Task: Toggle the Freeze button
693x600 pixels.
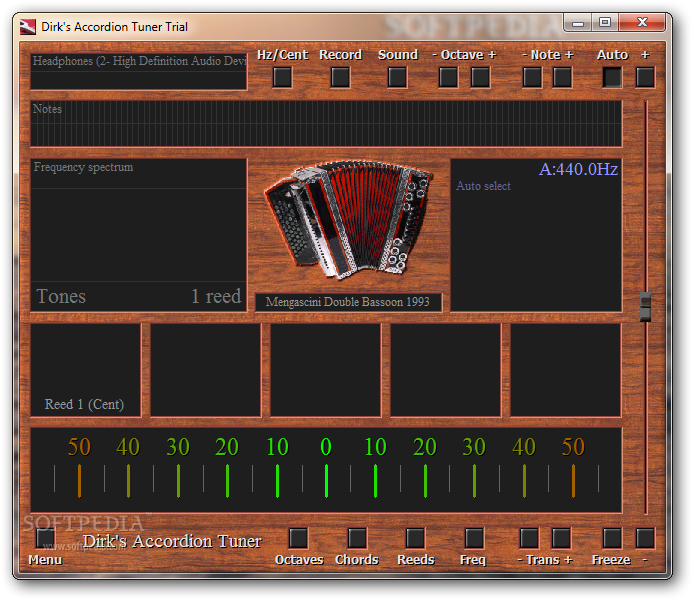Action: (x=612, y=538)
